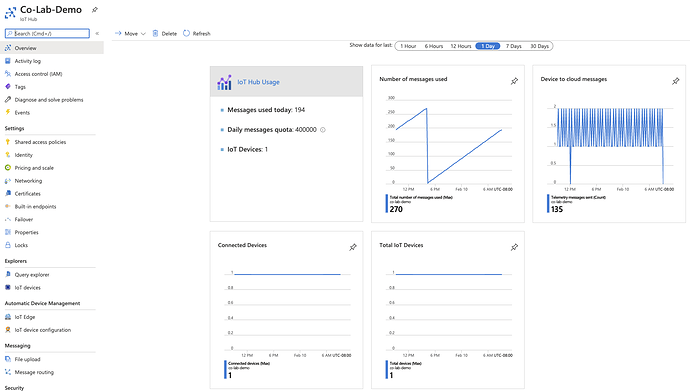Click the Built-in endpoints icon
The image size is (690, 391).
click(x=7, y=206)
